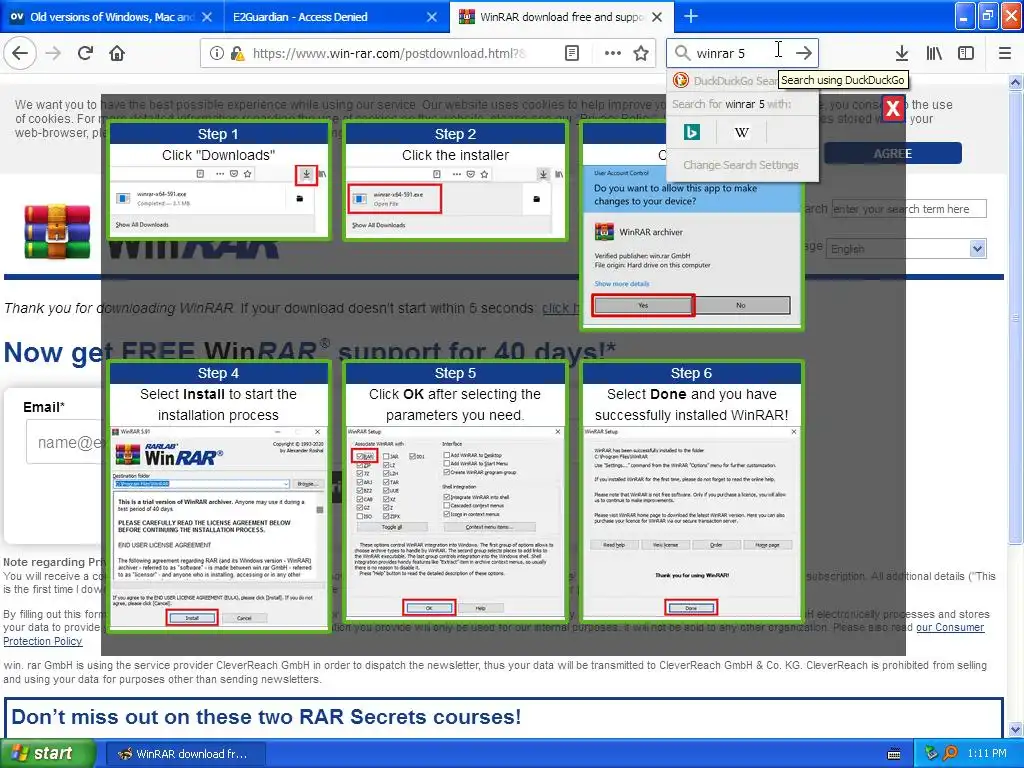This screenshot has height=768, width=1024.
Task: Click the Email name input field
Action: pyautogui.click(x=64, y=442)
